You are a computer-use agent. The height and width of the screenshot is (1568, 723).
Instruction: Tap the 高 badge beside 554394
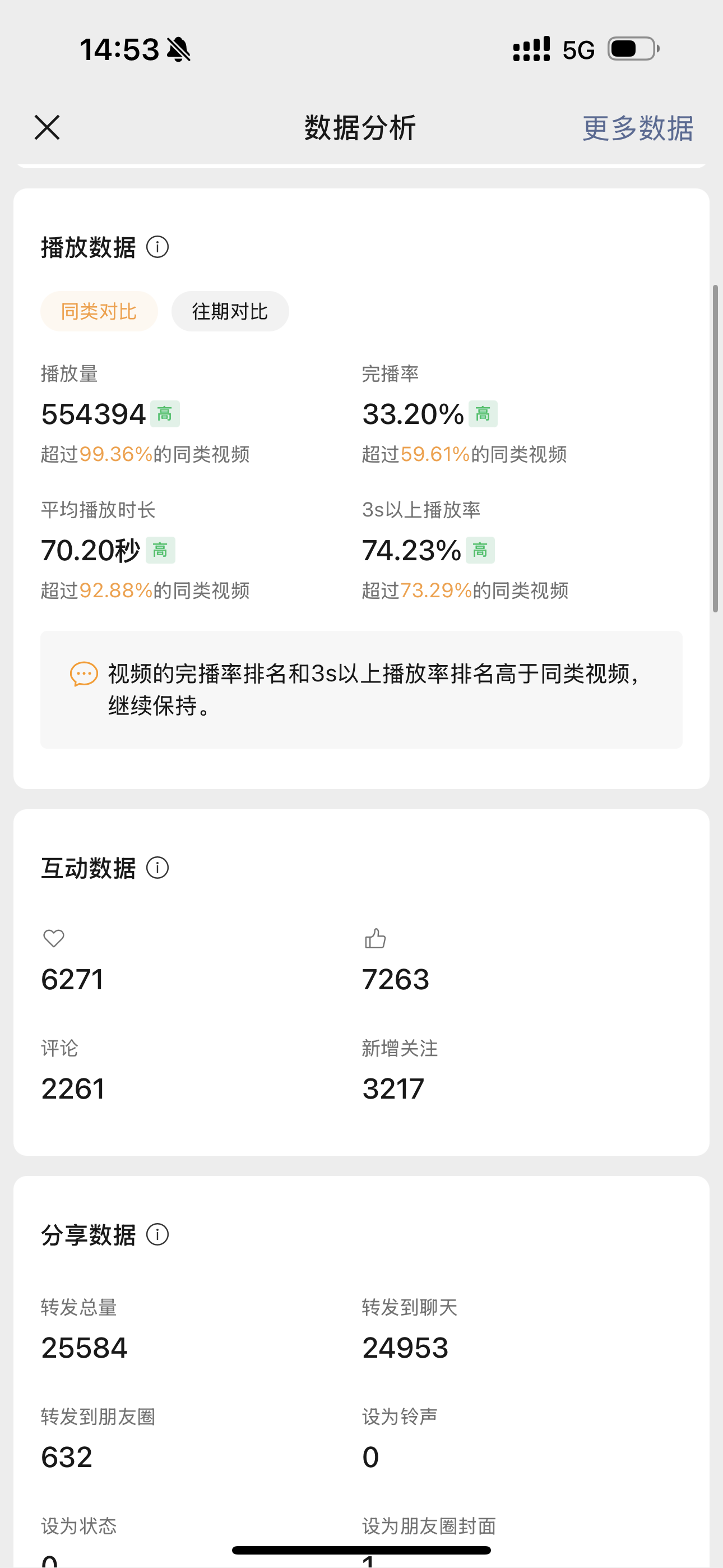[165, 414]
